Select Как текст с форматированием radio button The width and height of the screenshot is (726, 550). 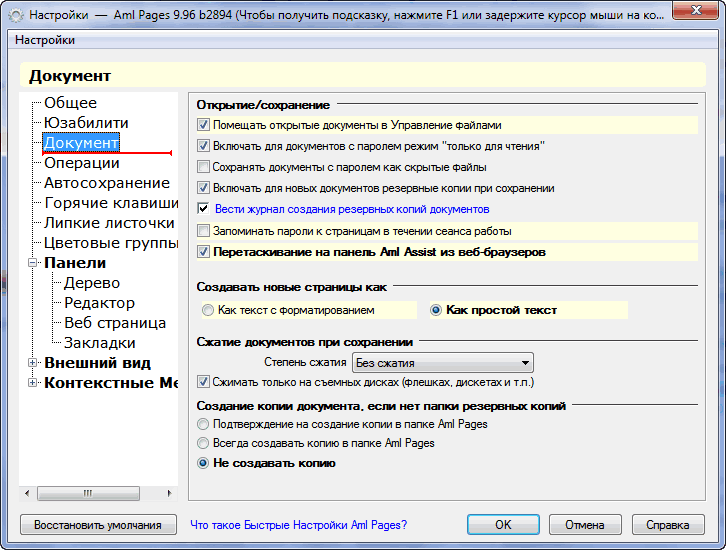207,310
